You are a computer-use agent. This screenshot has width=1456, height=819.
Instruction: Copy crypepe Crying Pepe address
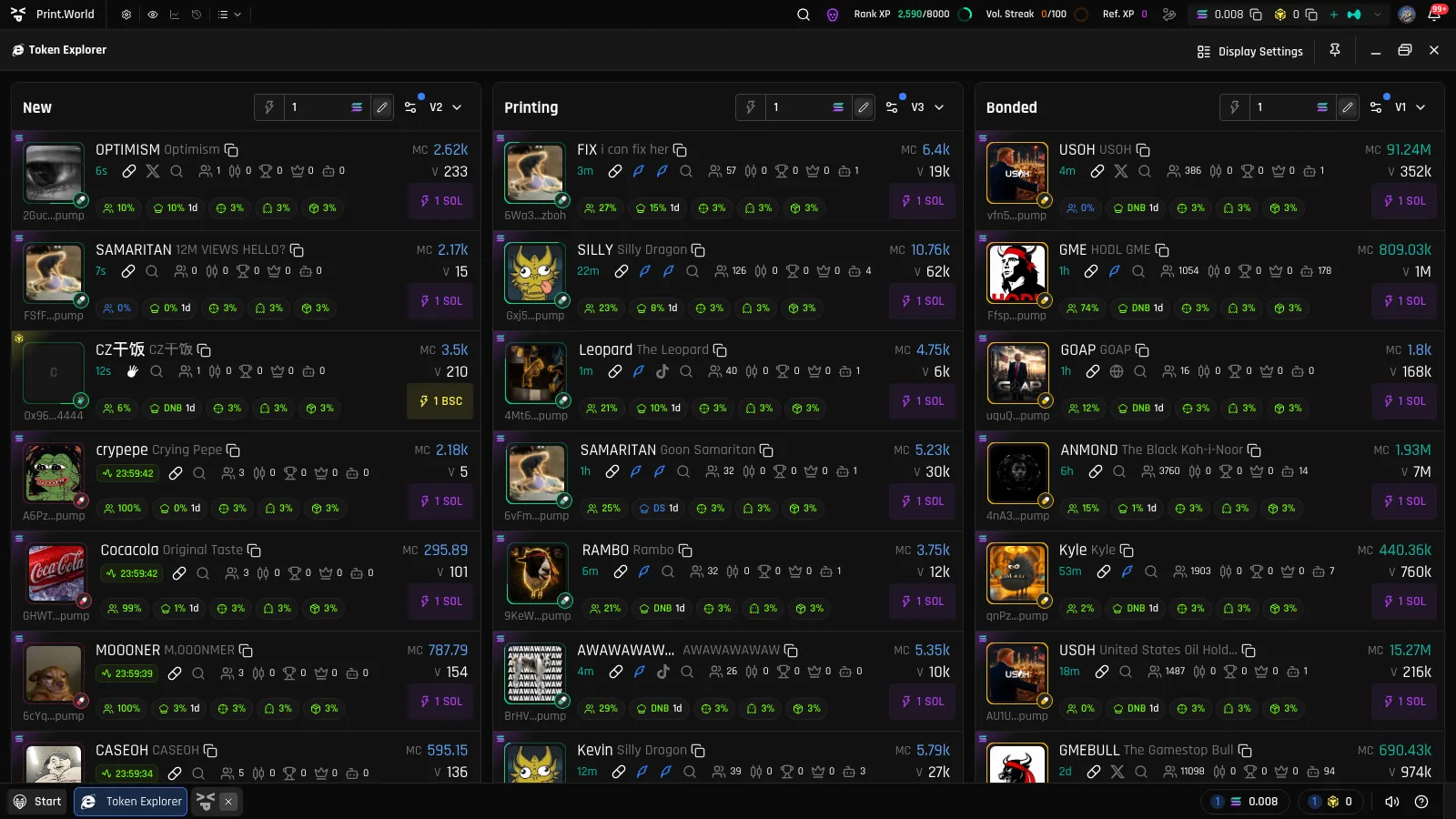pyautogui.click(x=233, y=450)
